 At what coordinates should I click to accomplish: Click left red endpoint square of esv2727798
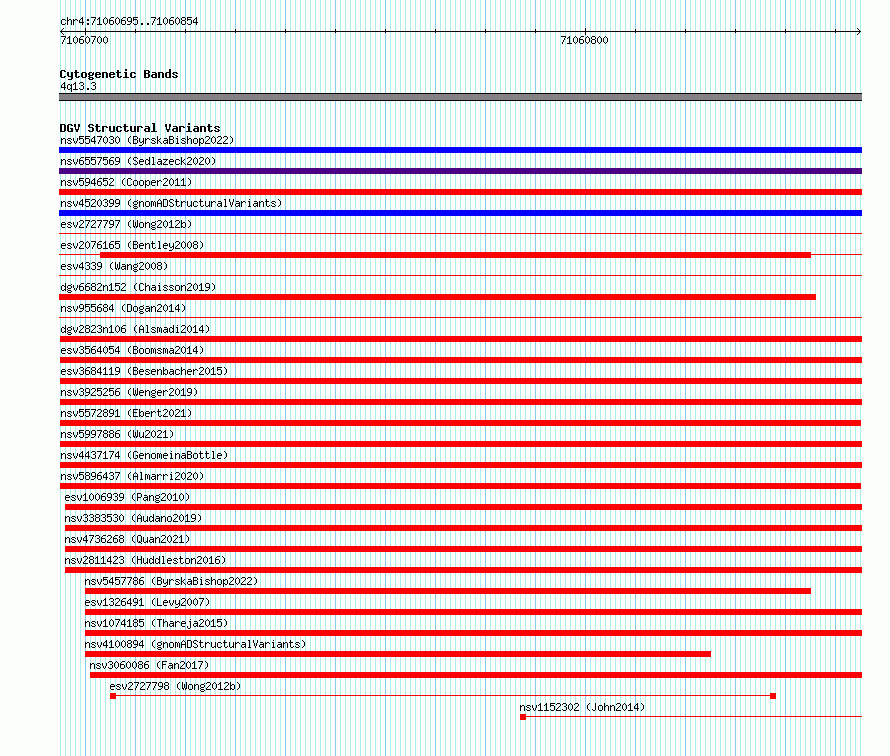[113, 696]
